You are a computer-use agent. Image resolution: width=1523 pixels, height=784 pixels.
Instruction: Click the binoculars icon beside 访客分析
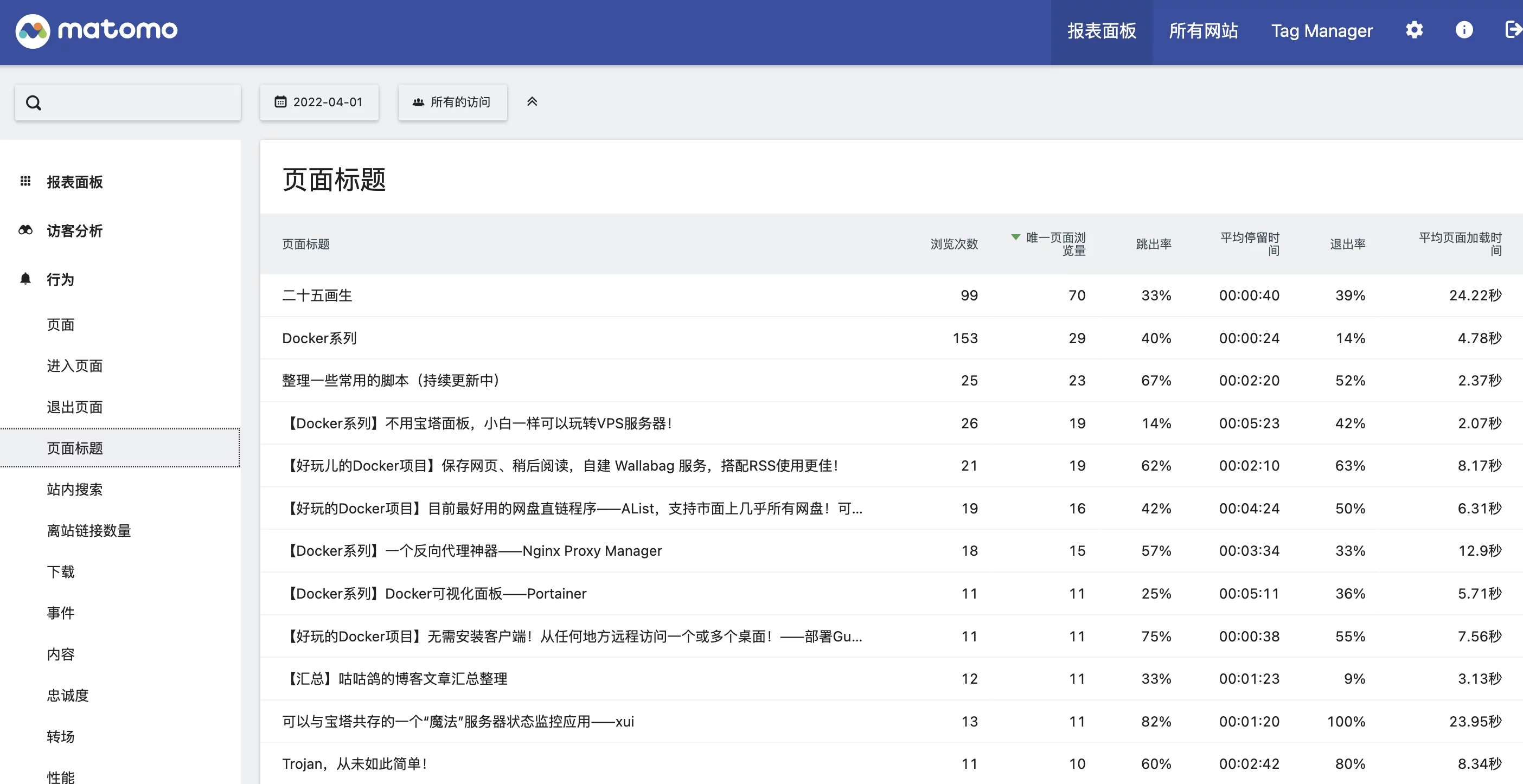[x=25, y=230]
